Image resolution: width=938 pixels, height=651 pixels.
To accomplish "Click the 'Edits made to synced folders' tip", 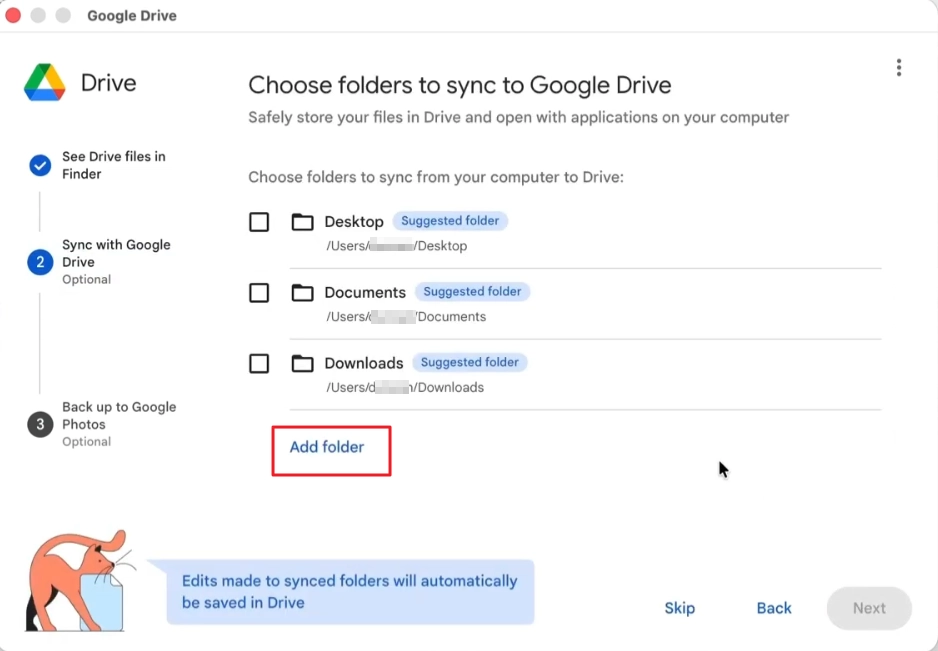I will tap(349, 592).
